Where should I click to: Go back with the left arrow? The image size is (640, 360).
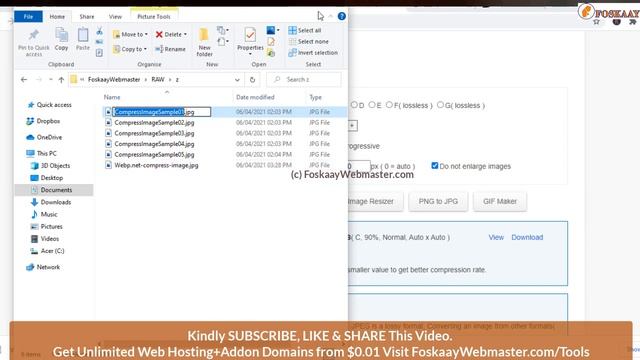tap(24, 80)
